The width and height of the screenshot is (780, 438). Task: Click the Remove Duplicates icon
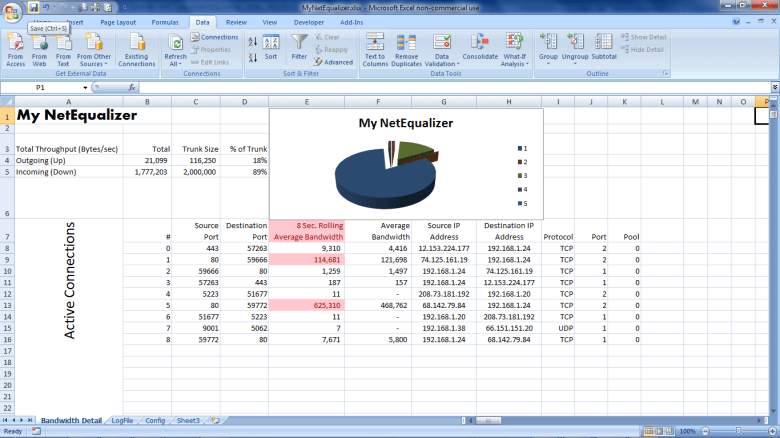(407, 47)
